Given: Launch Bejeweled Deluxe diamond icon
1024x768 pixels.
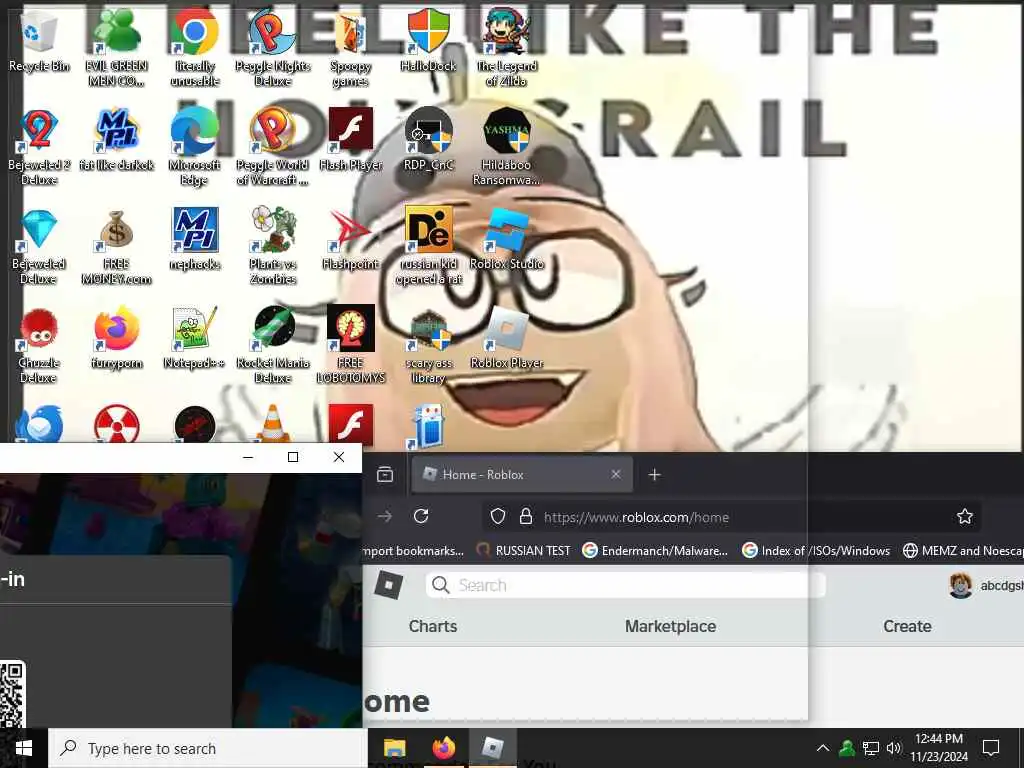Looking at the screenshot, I should (39, 247).
